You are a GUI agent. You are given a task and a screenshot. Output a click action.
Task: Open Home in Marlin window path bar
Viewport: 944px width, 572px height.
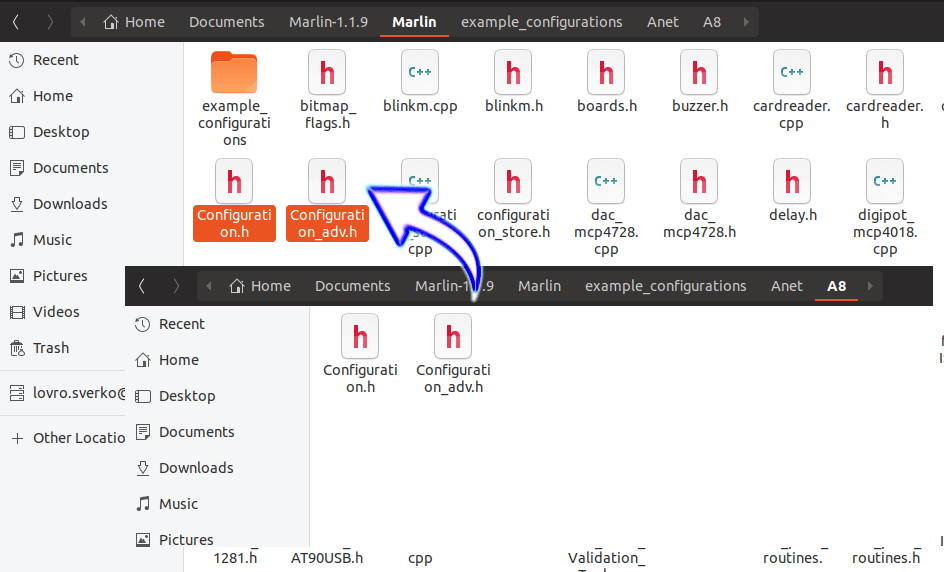click(x=134, y=22)
